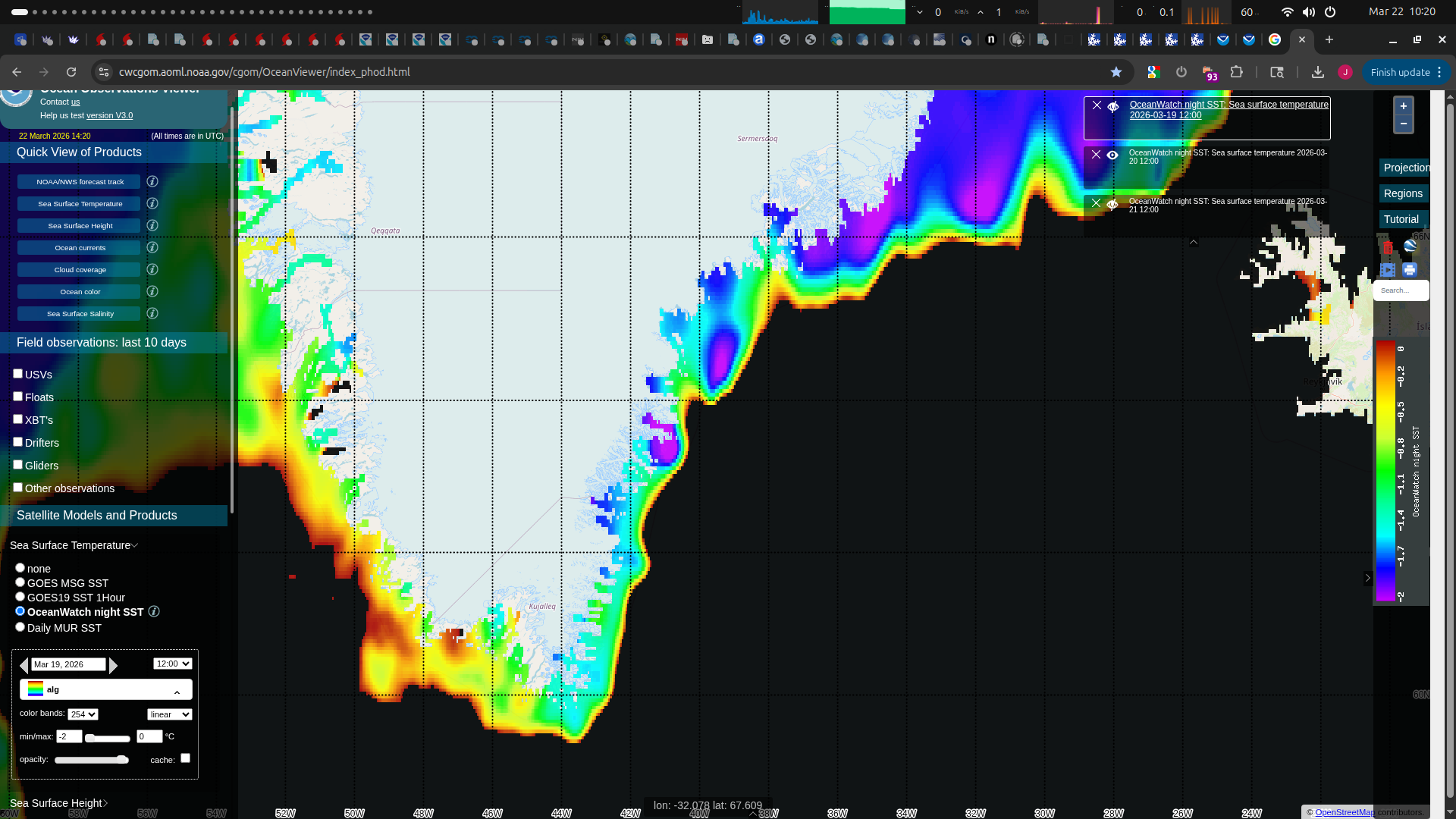Open info icon next to Ocean color
Viewport: 1456px width, 819px height.
point(152,291)
